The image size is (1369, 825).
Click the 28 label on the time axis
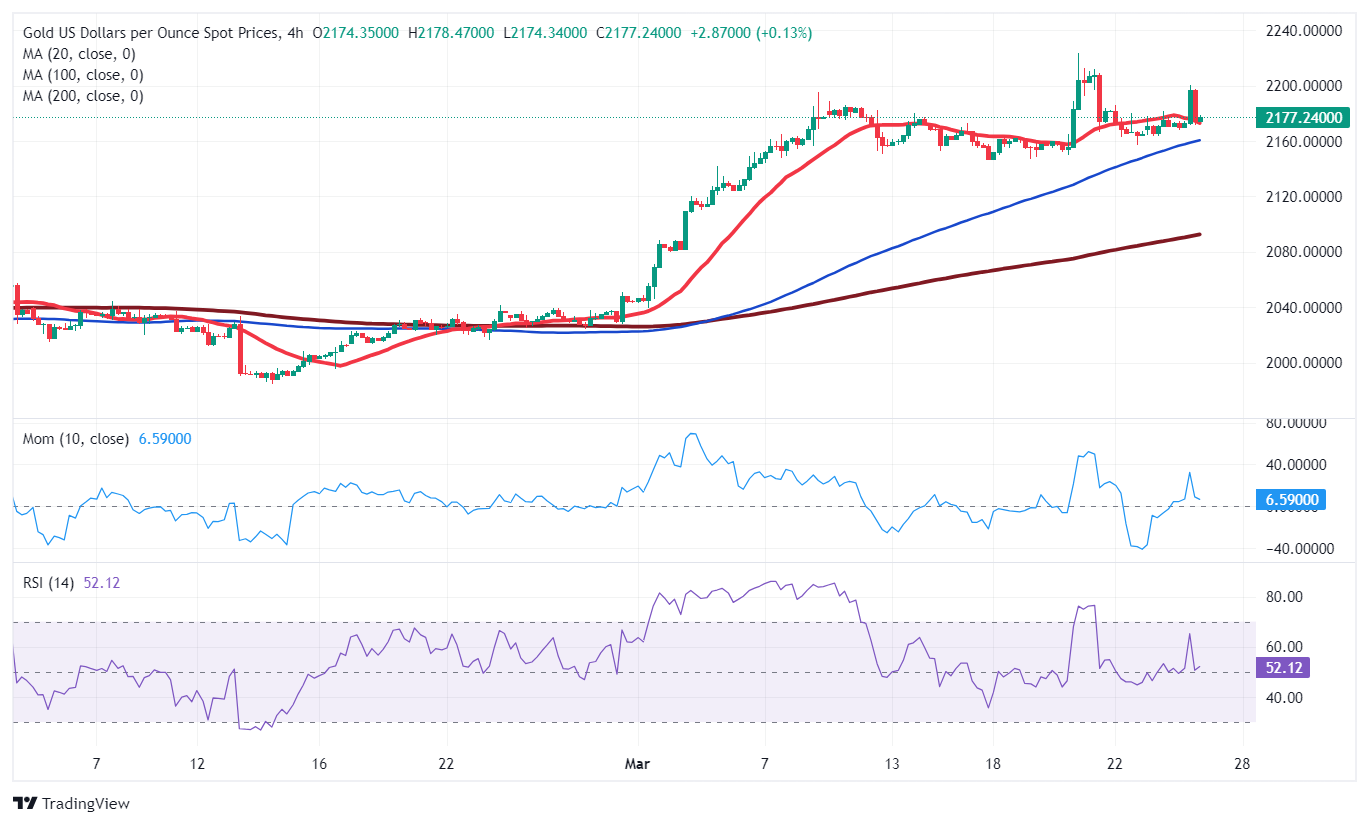[1243, 763]
